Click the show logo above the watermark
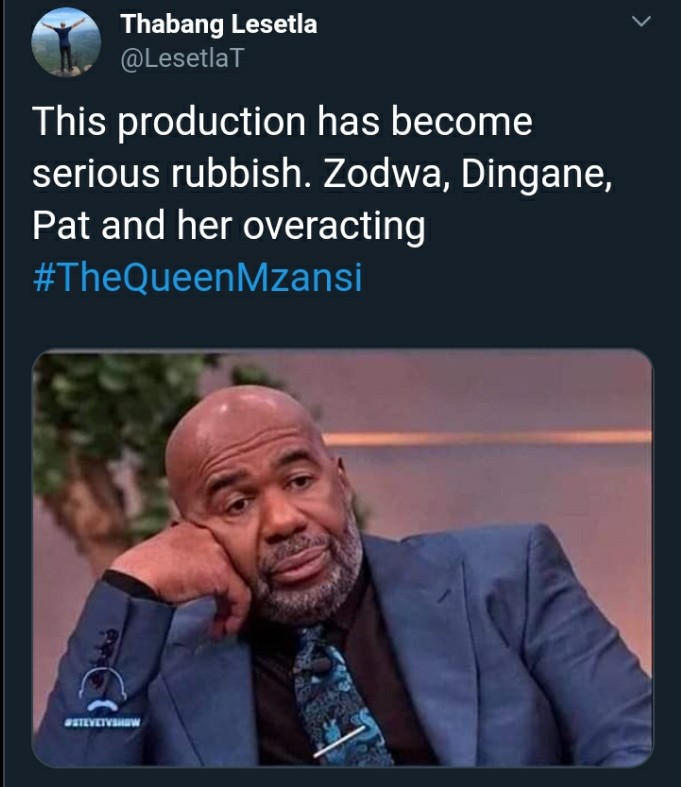Screen dimensions: 681x787 click(103, 688)
